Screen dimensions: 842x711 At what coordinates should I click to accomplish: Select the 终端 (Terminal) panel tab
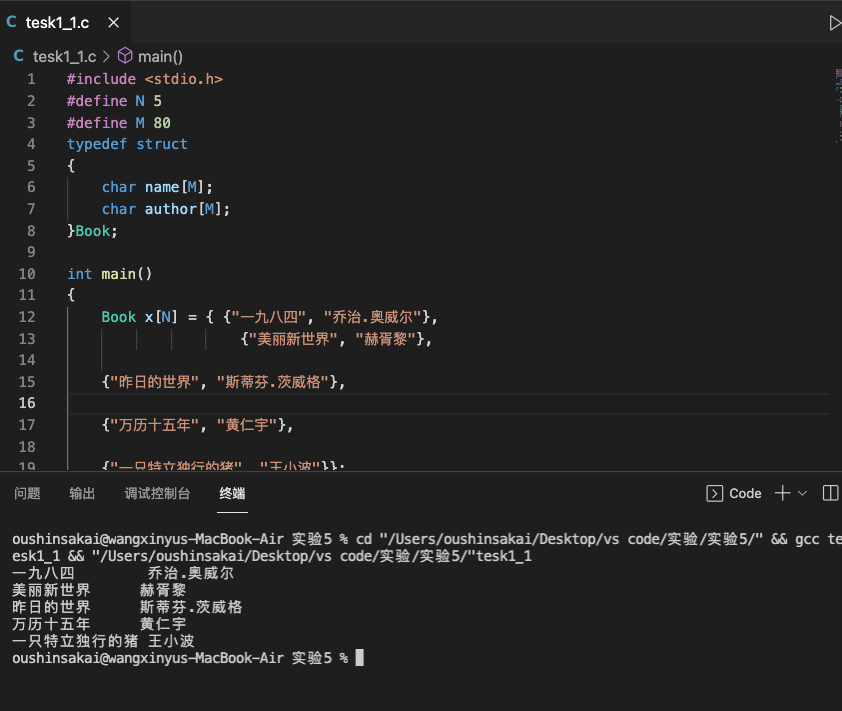click(x=232, y=493)
